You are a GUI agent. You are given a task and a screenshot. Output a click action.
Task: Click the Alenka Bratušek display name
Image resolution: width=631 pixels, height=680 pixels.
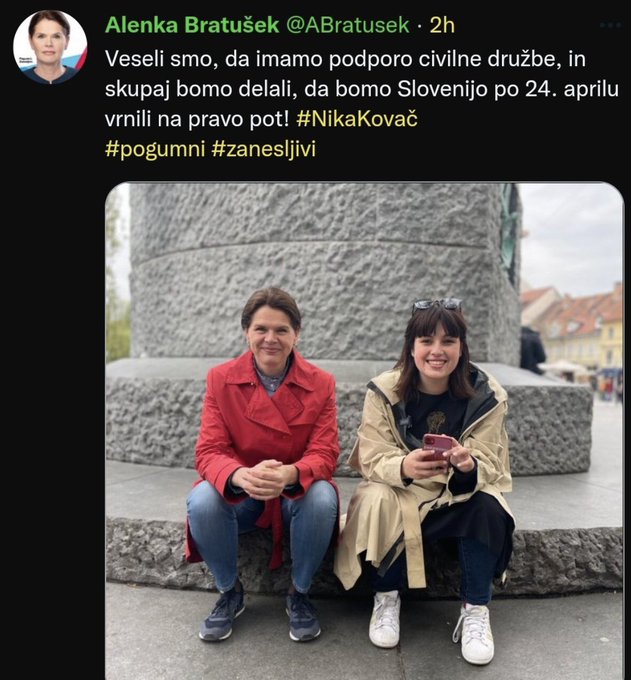[192, 25]
